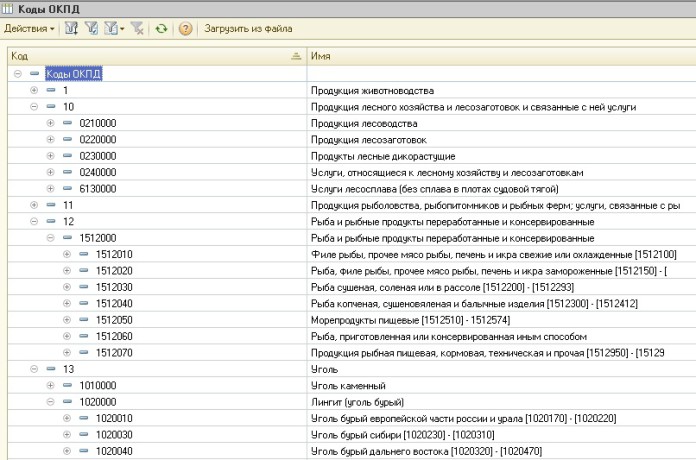Screen dimensions: 696x460
Task: Click the item icon beside code 0220000
Action: (x=67, y=139)
